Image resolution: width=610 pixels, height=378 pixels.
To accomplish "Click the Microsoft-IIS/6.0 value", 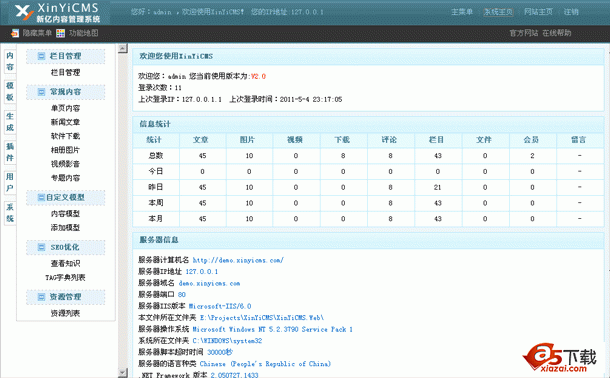I will (220, 306).
